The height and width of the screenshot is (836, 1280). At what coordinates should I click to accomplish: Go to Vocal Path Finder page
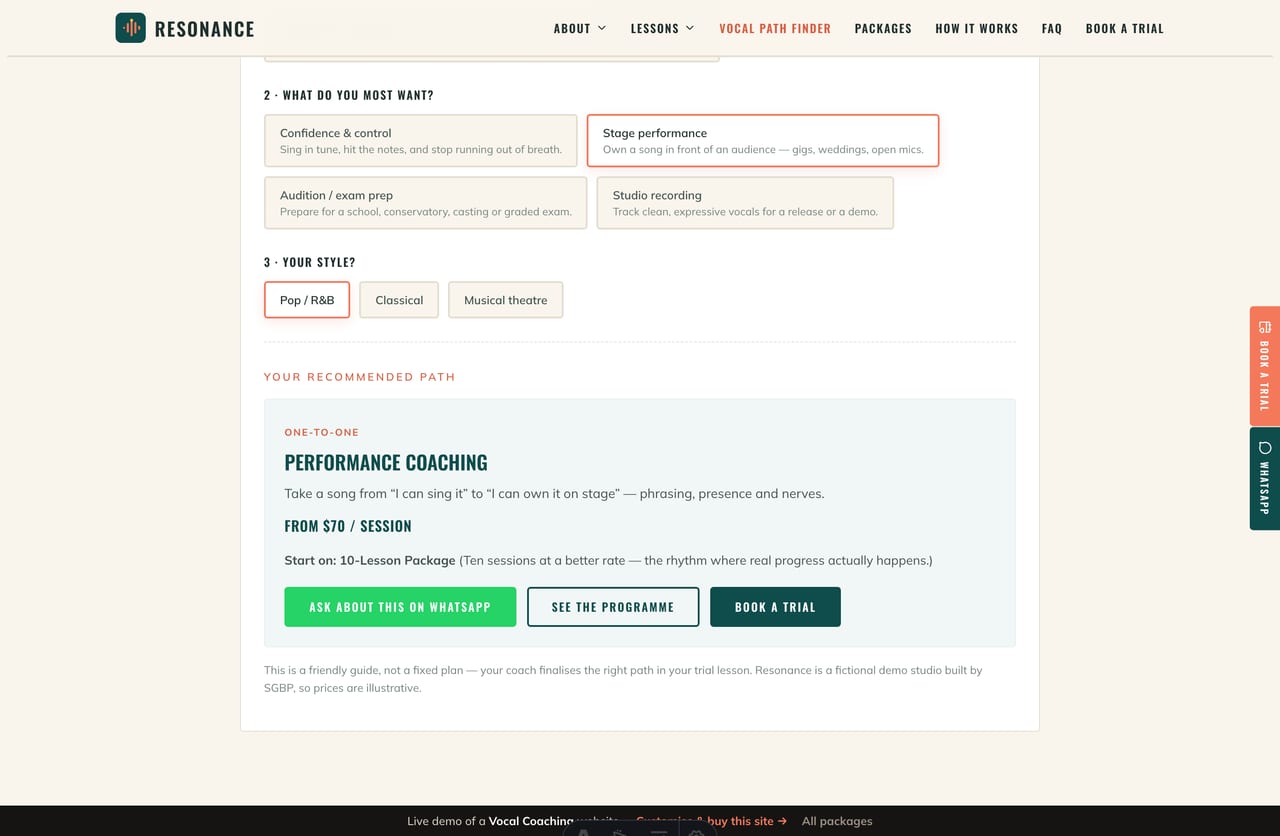coord(775,28)
